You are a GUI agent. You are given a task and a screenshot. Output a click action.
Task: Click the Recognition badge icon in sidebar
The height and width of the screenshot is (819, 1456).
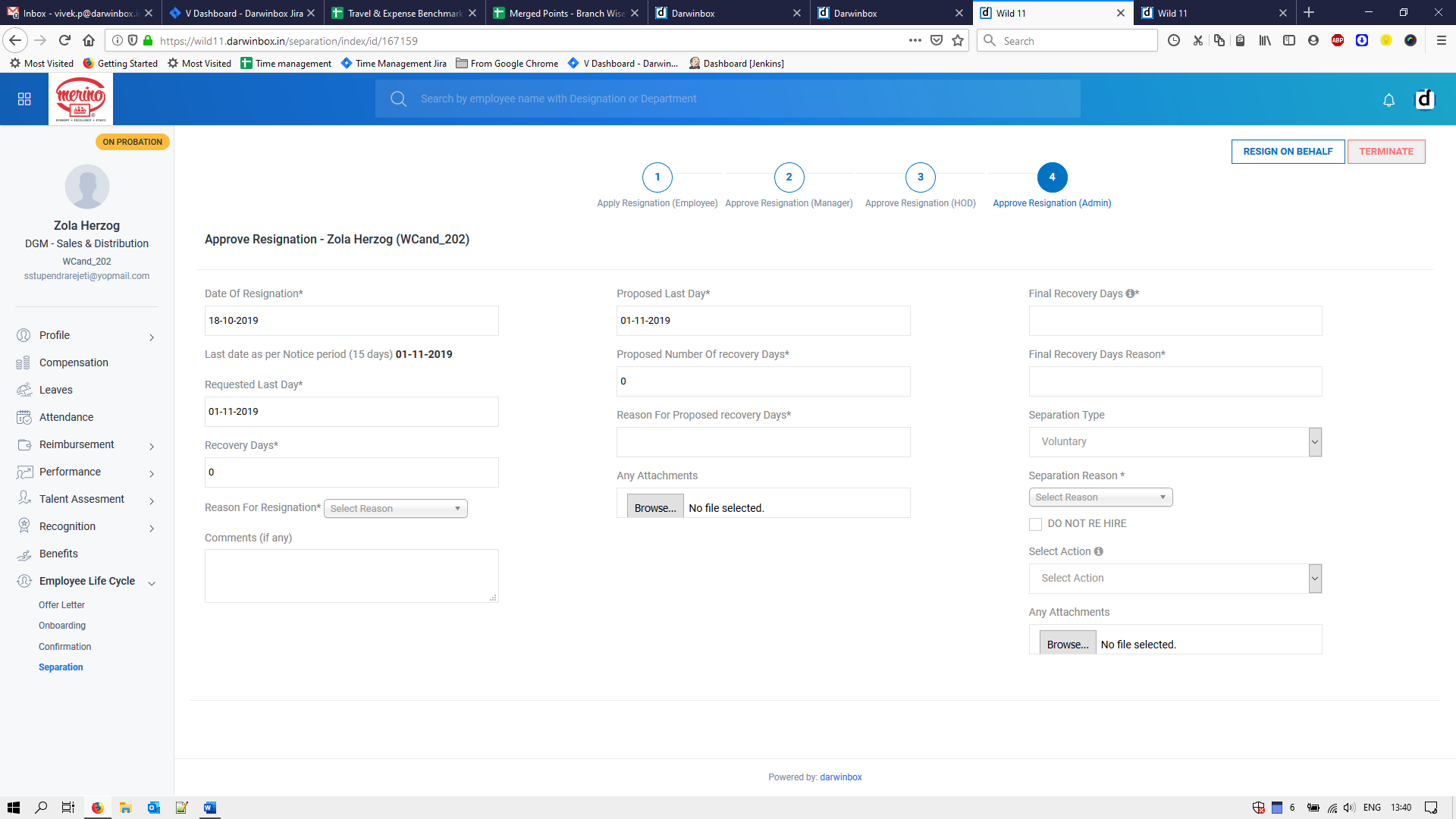24,526
